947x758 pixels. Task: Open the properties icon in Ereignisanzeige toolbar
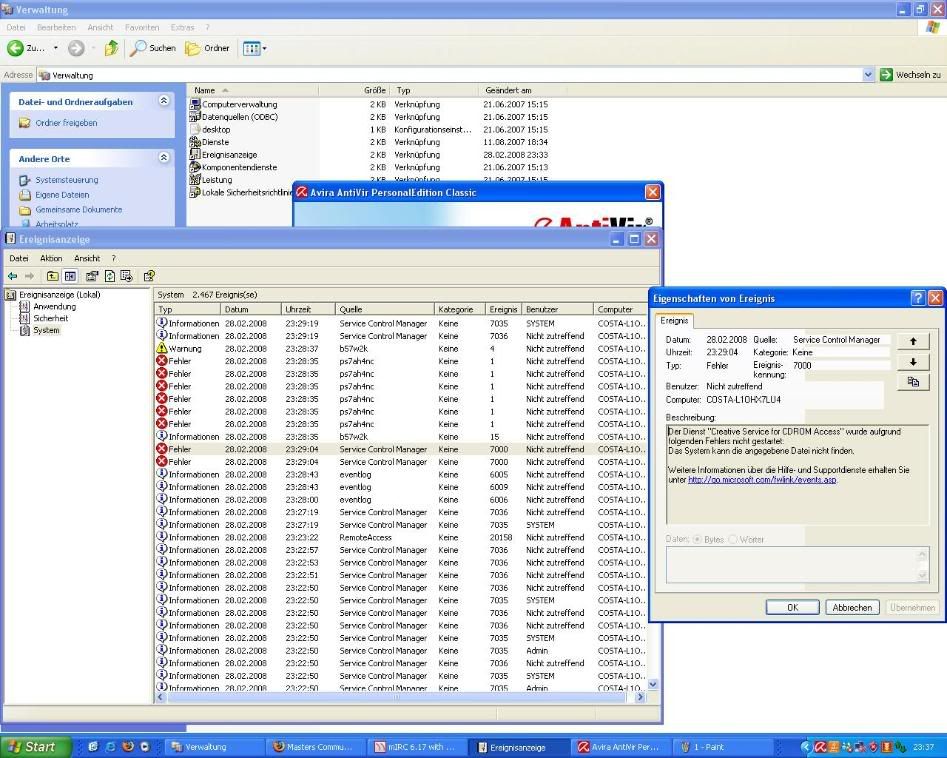[x=92, y=276]
